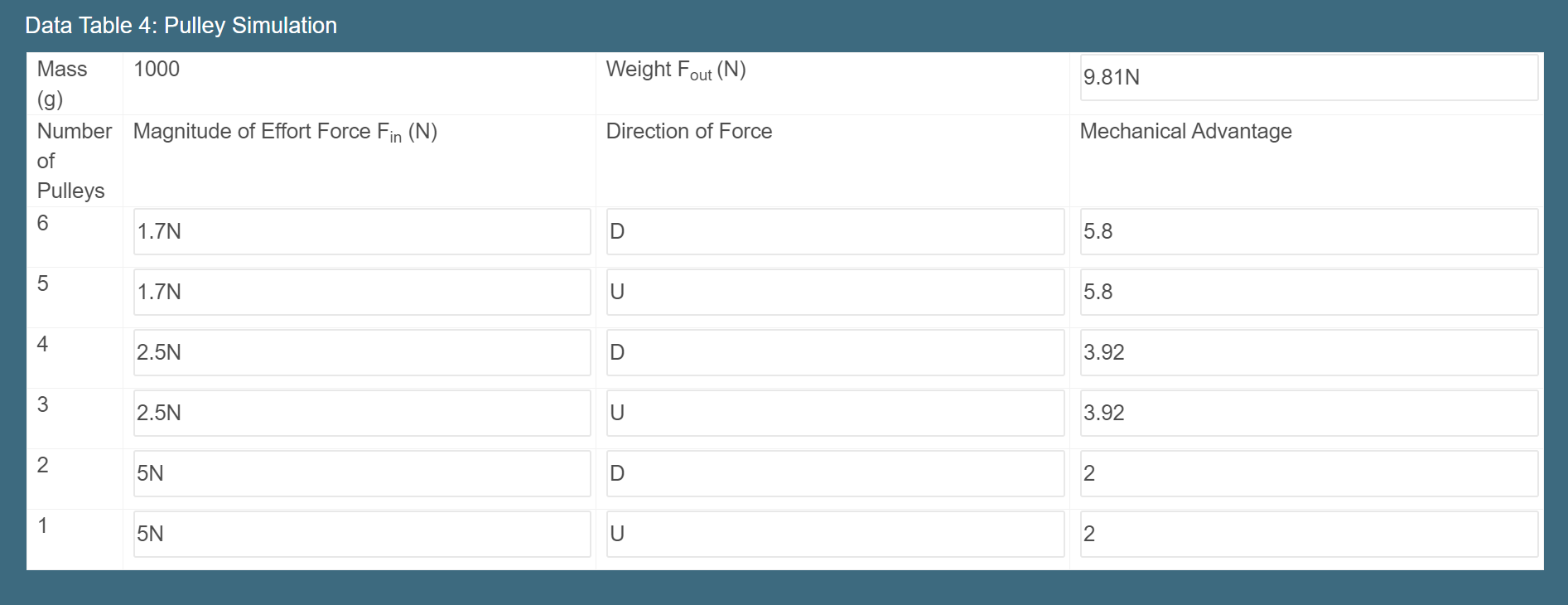Focus the effort force field for 4 pulleys
This screenshot has height=605, width=1568.
[x=362, y=352]
